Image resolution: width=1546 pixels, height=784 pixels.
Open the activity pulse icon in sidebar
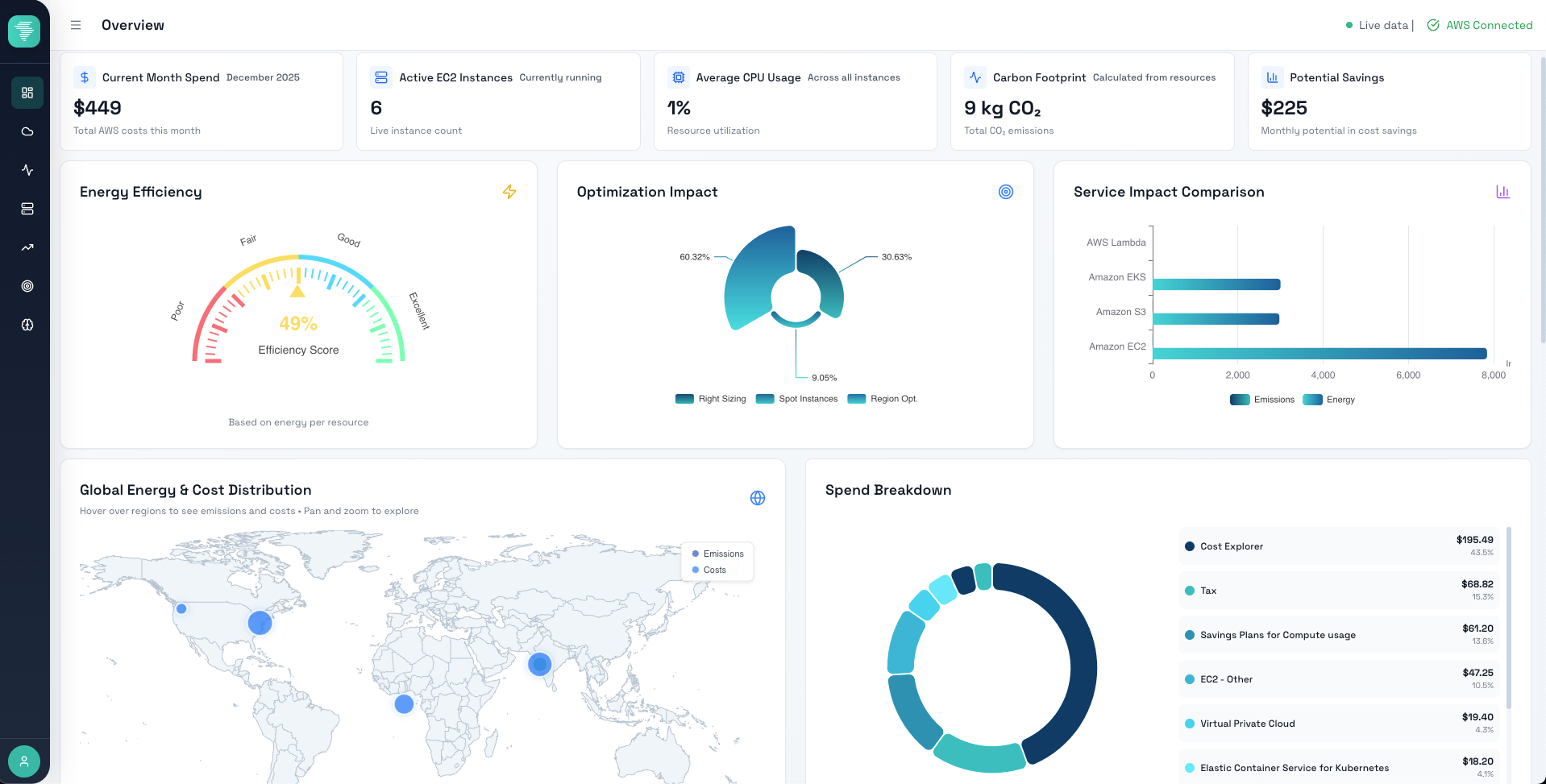point(27,170)
